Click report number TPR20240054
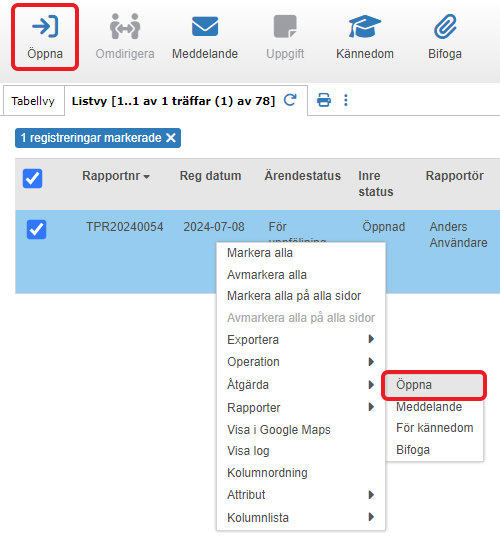This screenshot has height=540, width=500. [125, 227]
